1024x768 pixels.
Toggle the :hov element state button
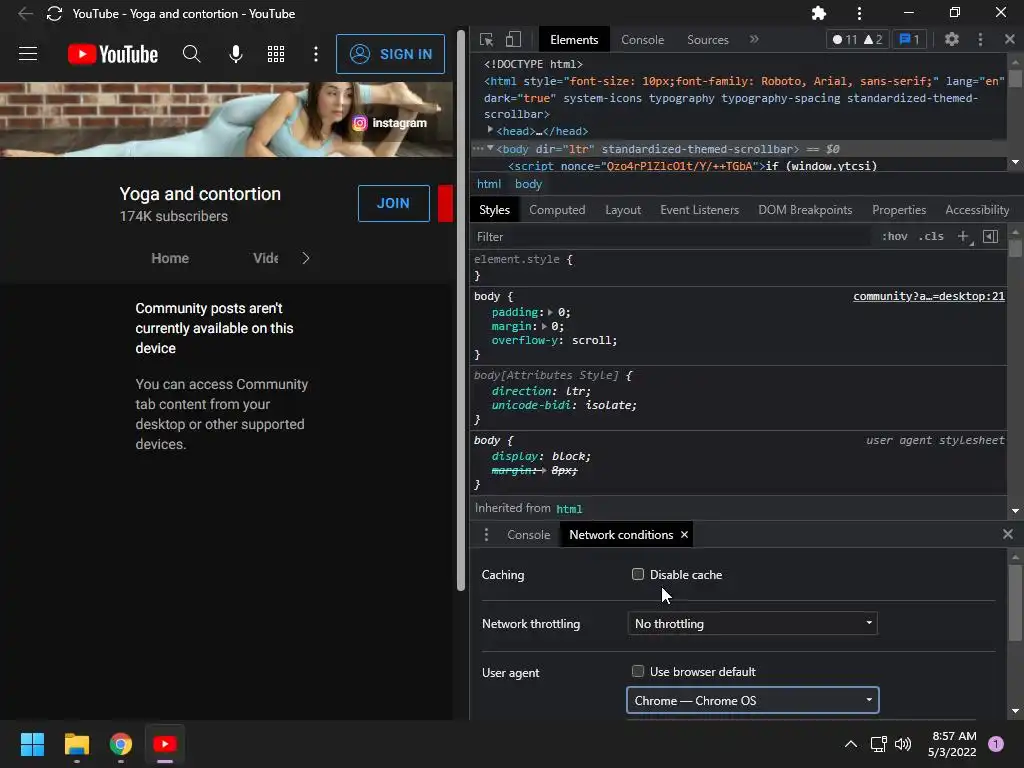[x=894, y=236]
